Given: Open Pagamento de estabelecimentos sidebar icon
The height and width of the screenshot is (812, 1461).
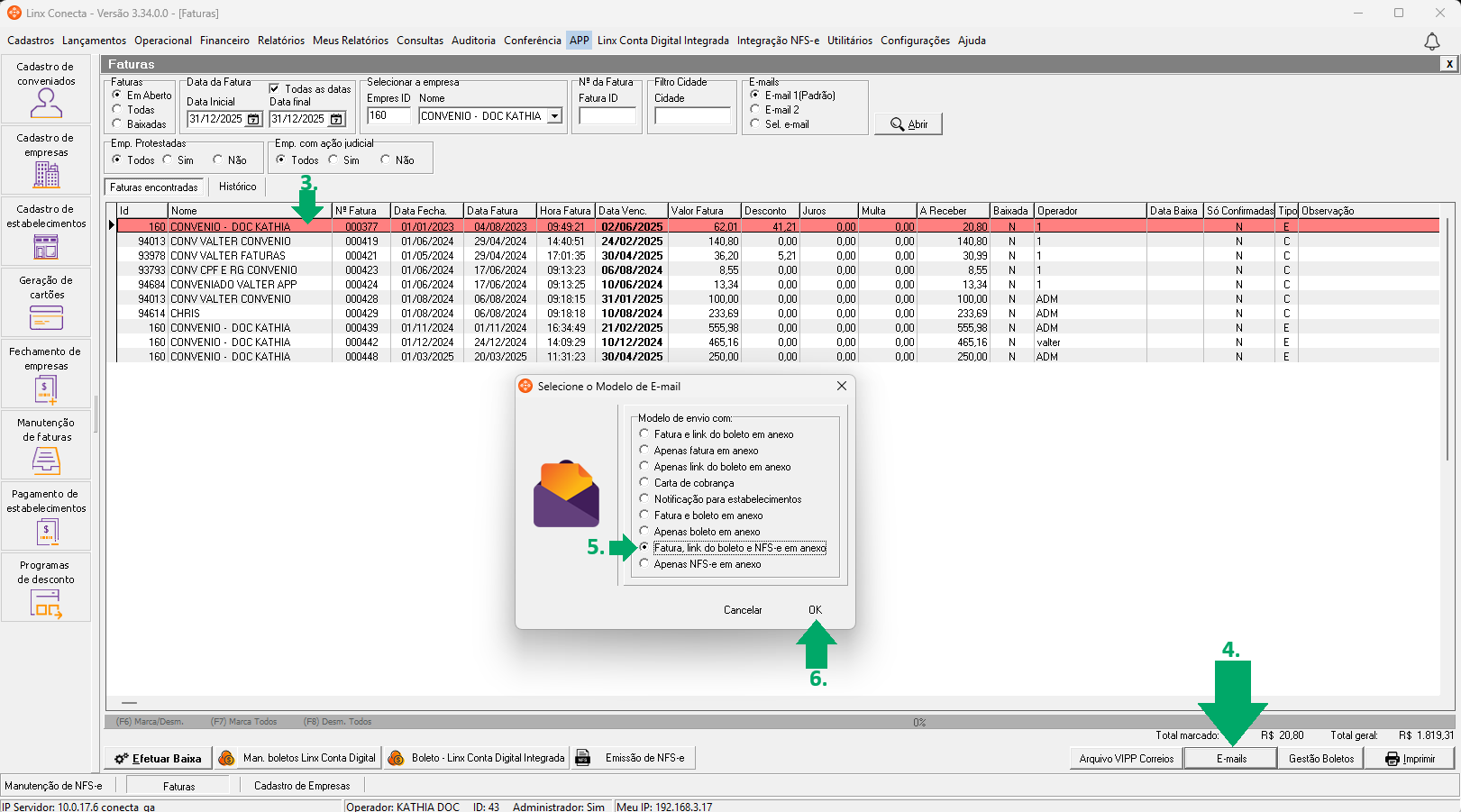Looking at the screenshot, I should click(46, 532).
